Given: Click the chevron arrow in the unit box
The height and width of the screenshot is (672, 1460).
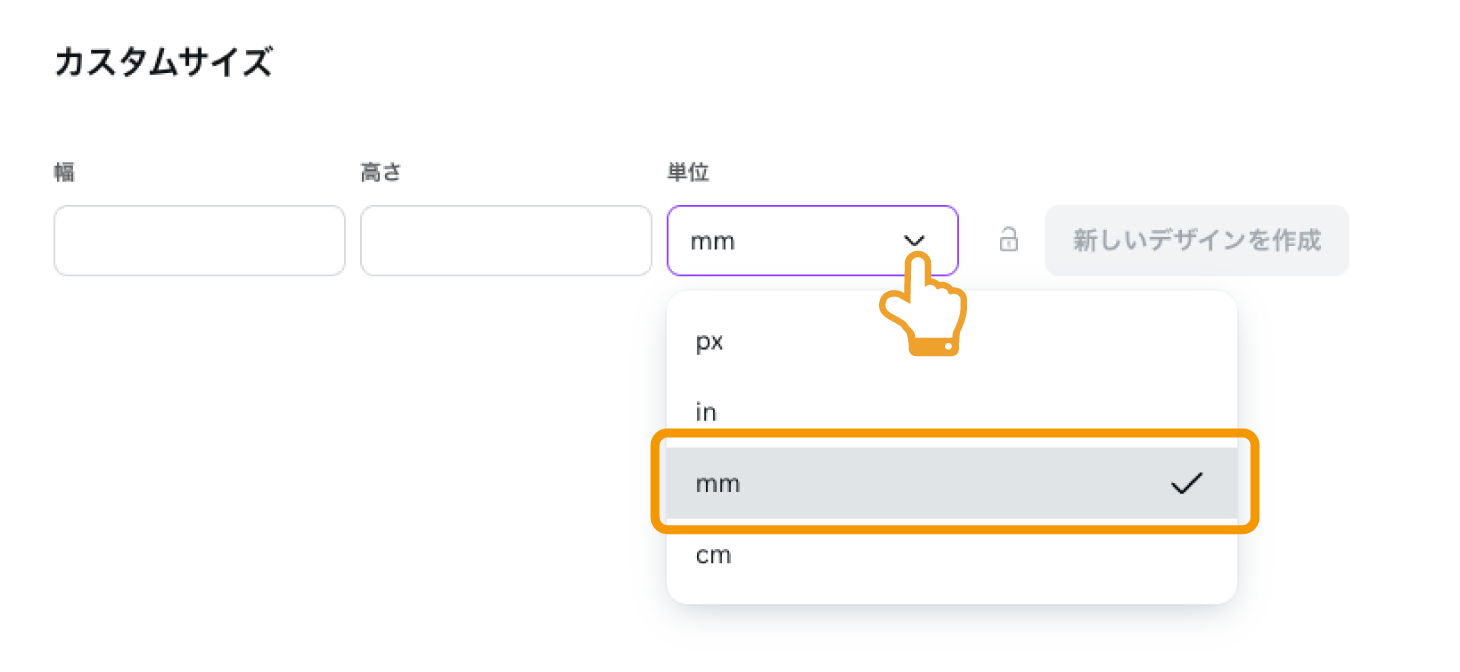Looking at the screenshot, I should pos(914,241).
